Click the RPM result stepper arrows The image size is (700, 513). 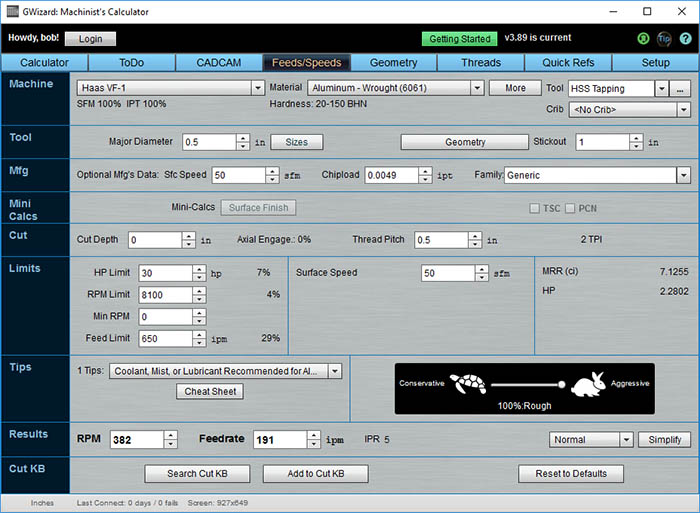[x=171, y=440]
